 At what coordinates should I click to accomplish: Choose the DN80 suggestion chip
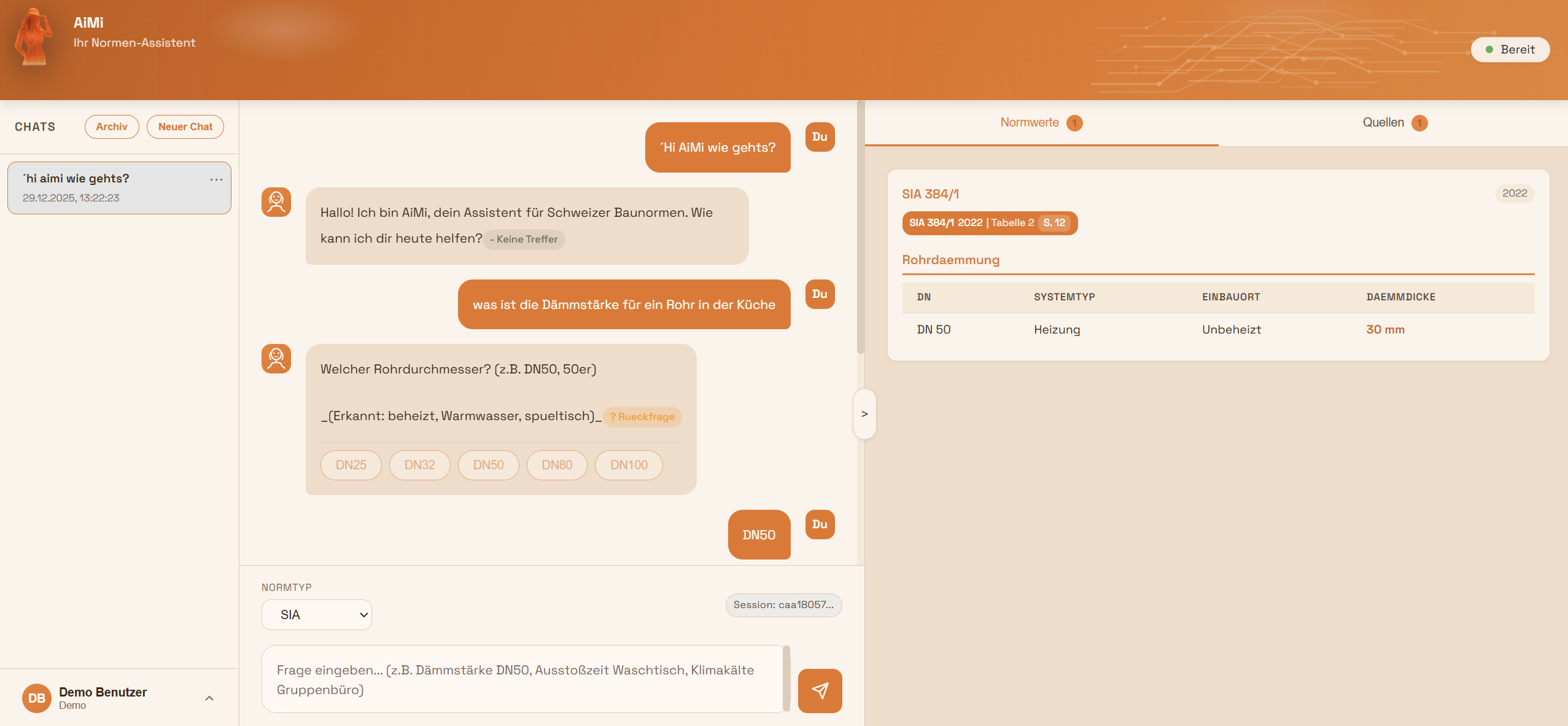[x=556, y=465]
